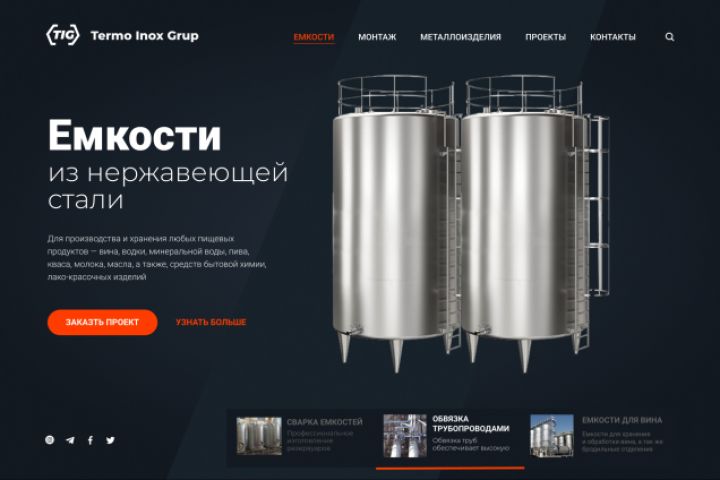
Task: Click the round social icon before Telegram
Action: 50,440
